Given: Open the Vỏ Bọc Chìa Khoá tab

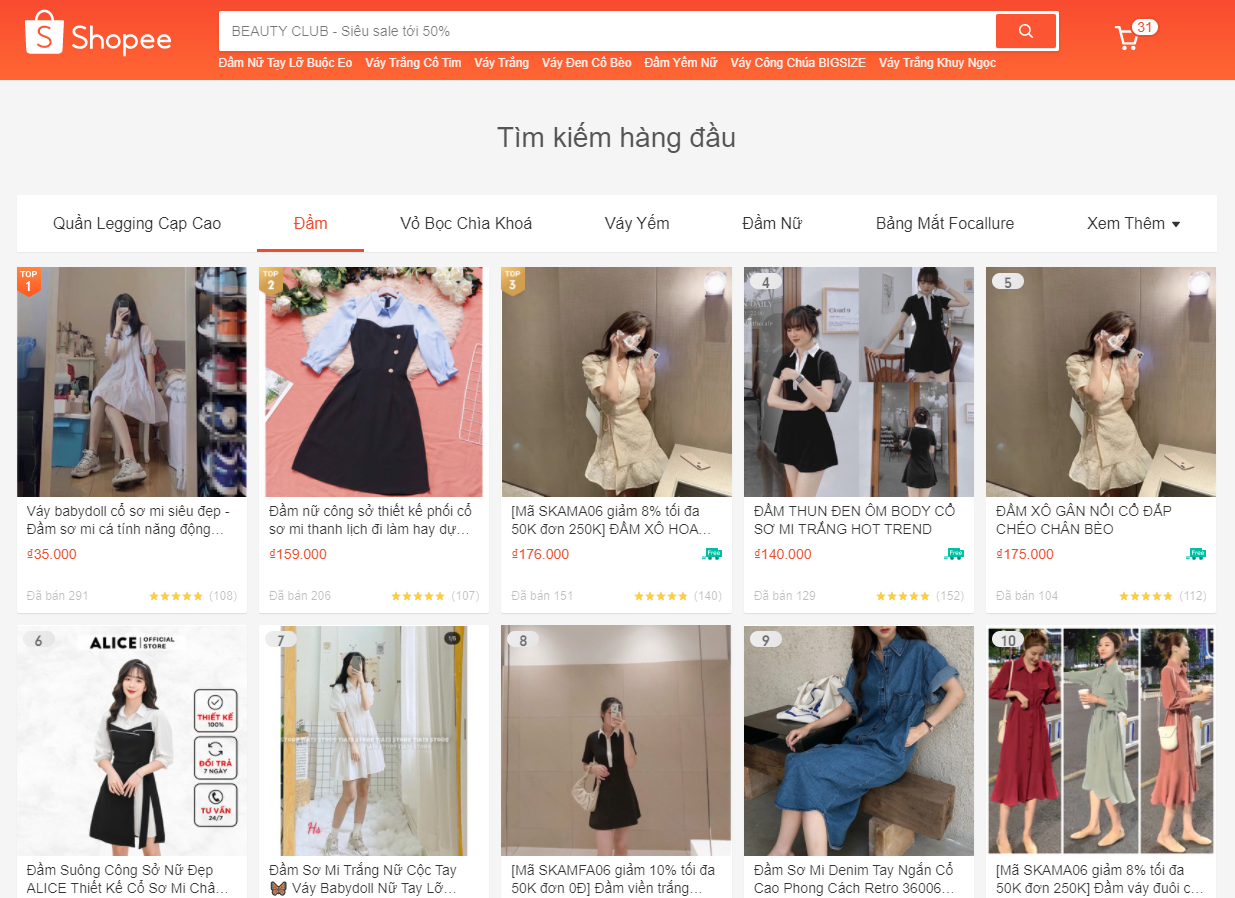Looking at the screenshot, I should (x=466, y=223).
